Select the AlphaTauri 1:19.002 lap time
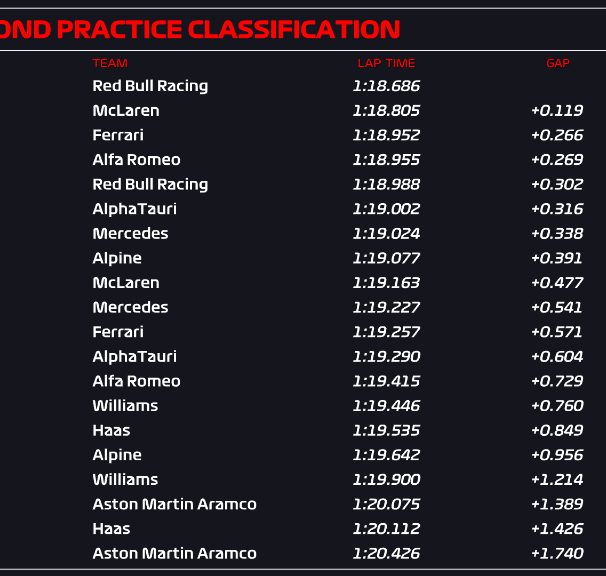 [386, 209]
